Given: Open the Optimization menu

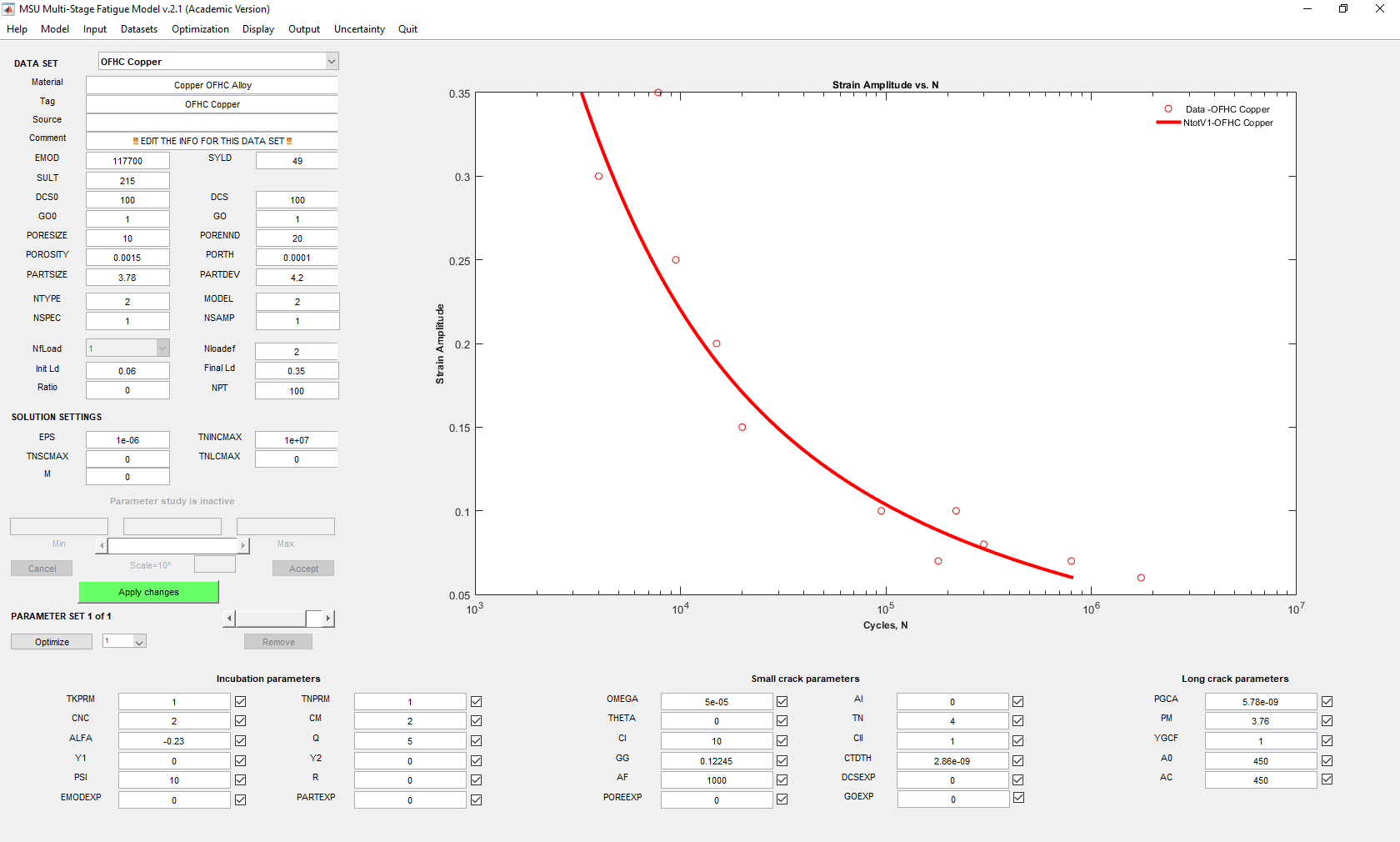Looking at the screenshot, I should click(x=200, y=29).
